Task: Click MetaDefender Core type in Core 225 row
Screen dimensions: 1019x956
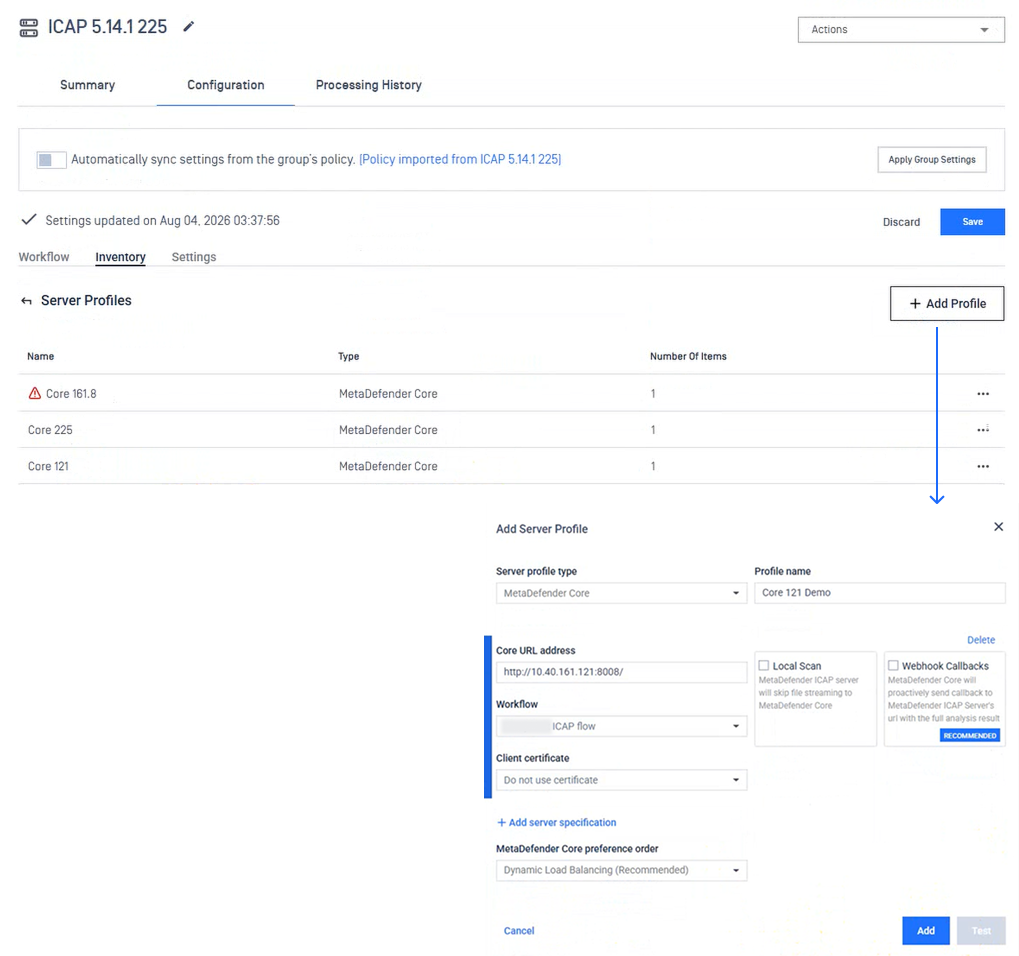Action: coord(388,430)
